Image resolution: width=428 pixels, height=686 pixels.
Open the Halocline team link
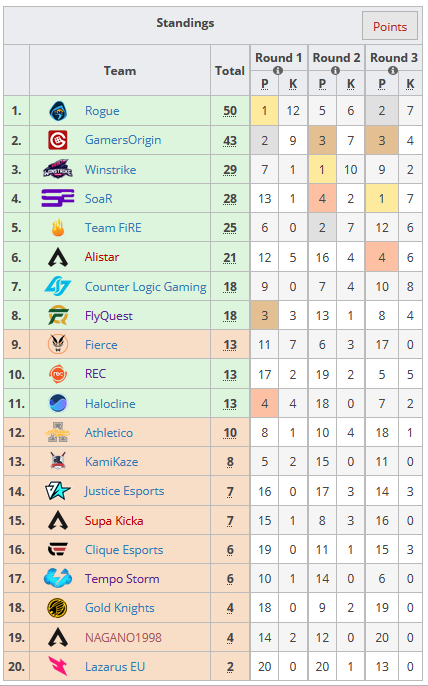pyautogui.click(x=110, y=404)
